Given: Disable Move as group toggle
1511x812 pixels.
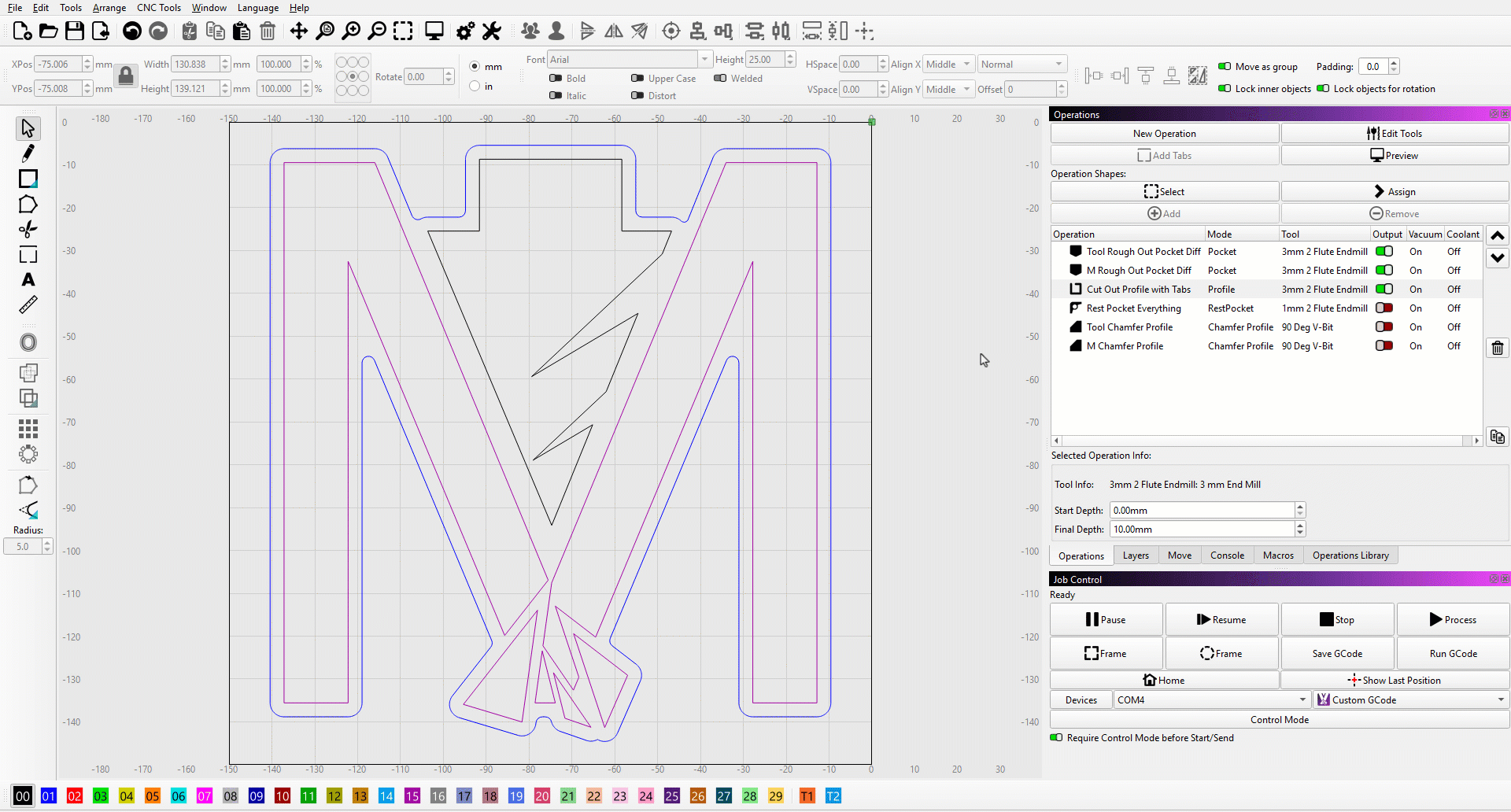Looking at the screenshot, I should pos(1225,67).
